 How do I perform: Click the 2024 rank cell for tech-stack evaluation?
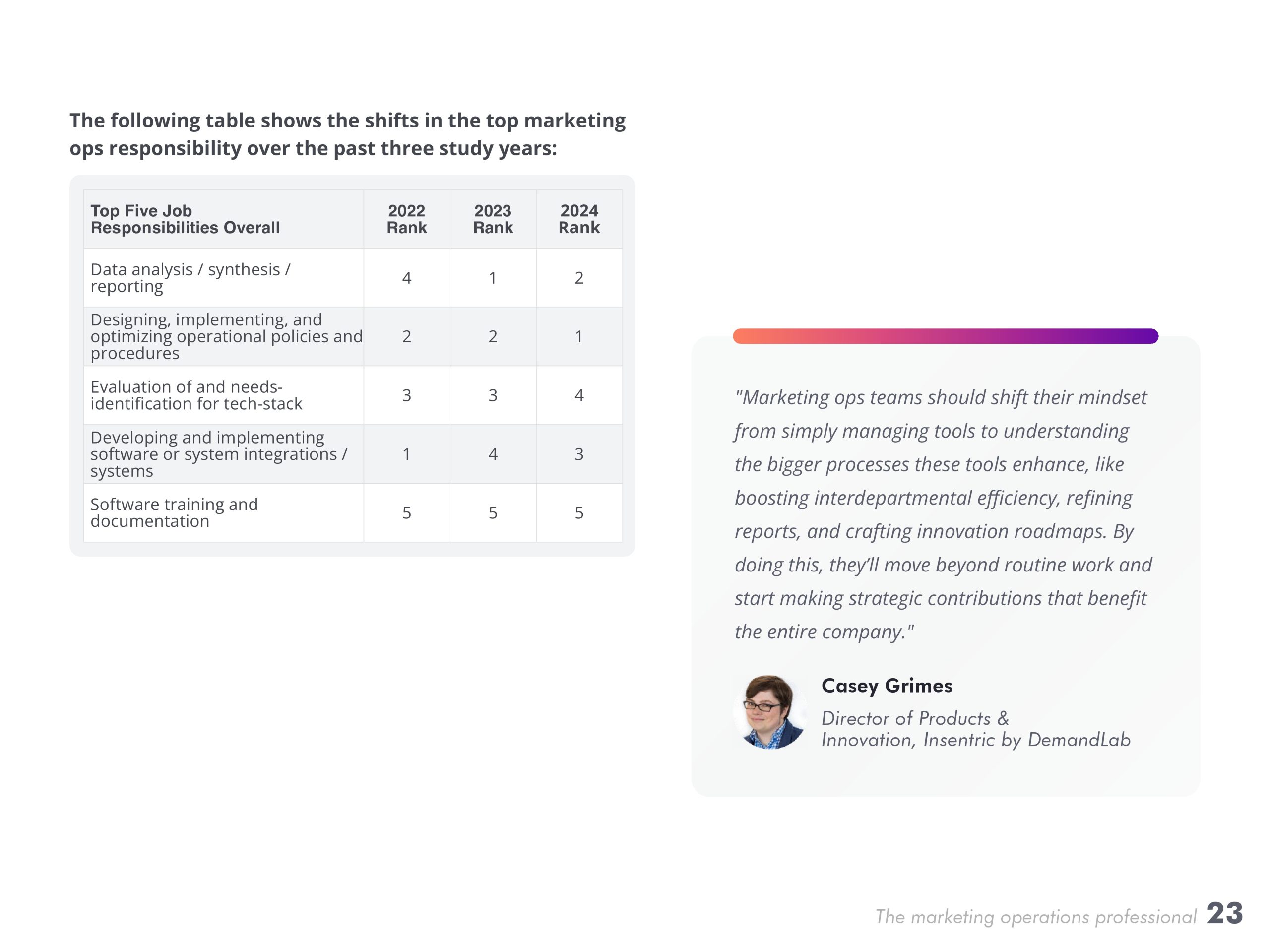pyautogui.click(x=579, y=395)
